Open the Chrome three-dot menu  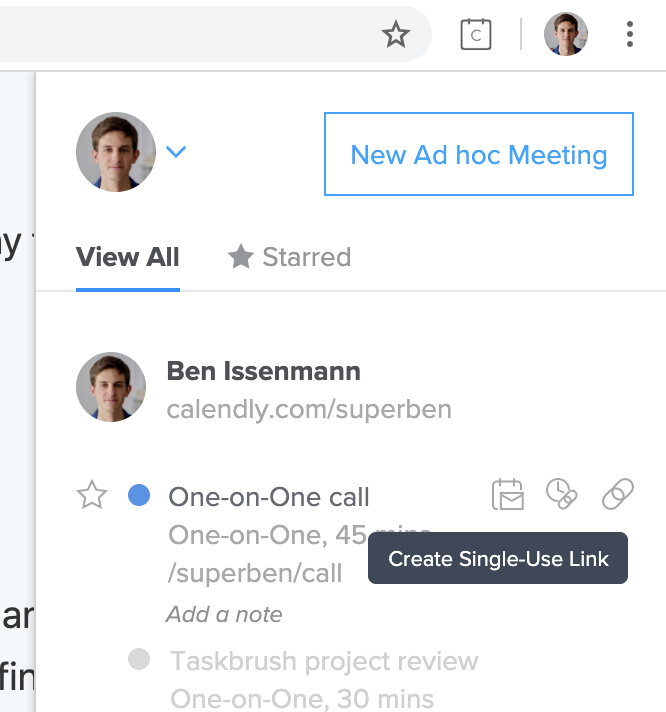pos(630,34)
